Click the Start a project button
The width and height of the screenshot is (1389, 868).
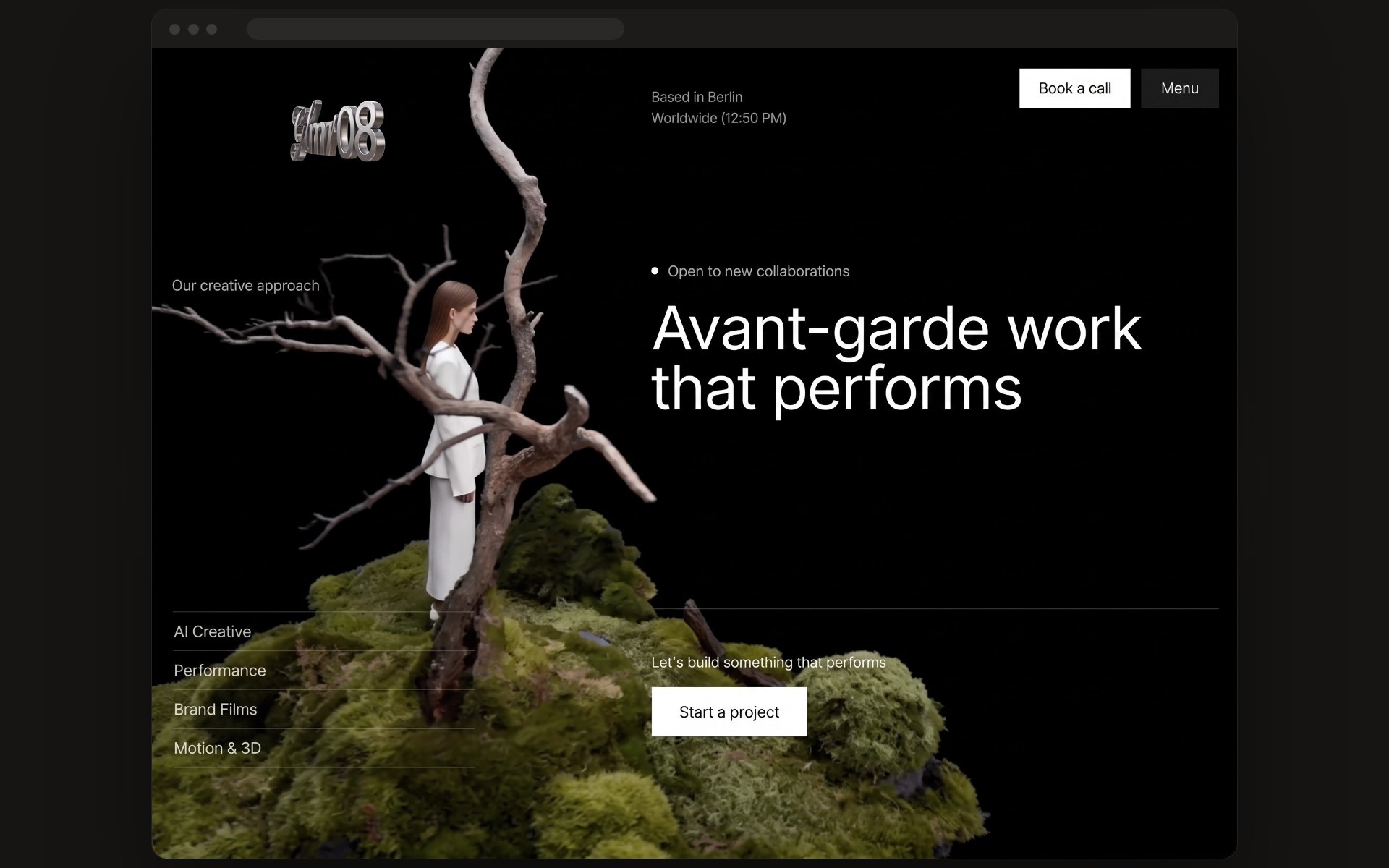coord(729,712)
